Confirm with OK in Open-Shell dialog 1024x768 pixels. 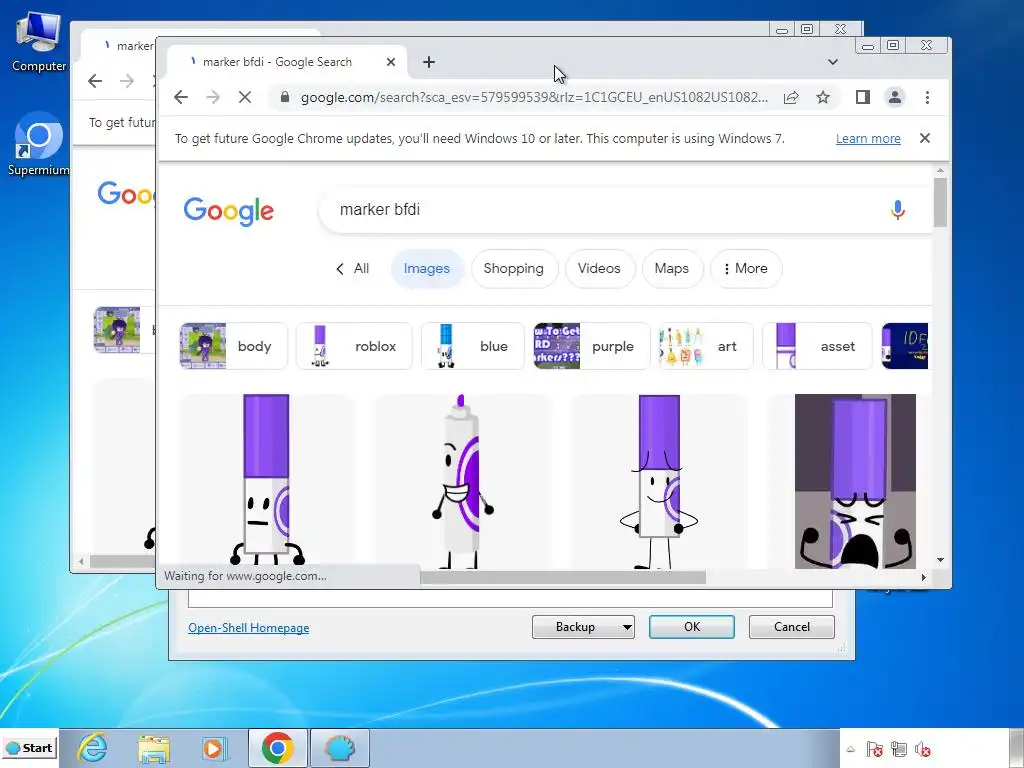pyautogui.click(x=692, y=627)
